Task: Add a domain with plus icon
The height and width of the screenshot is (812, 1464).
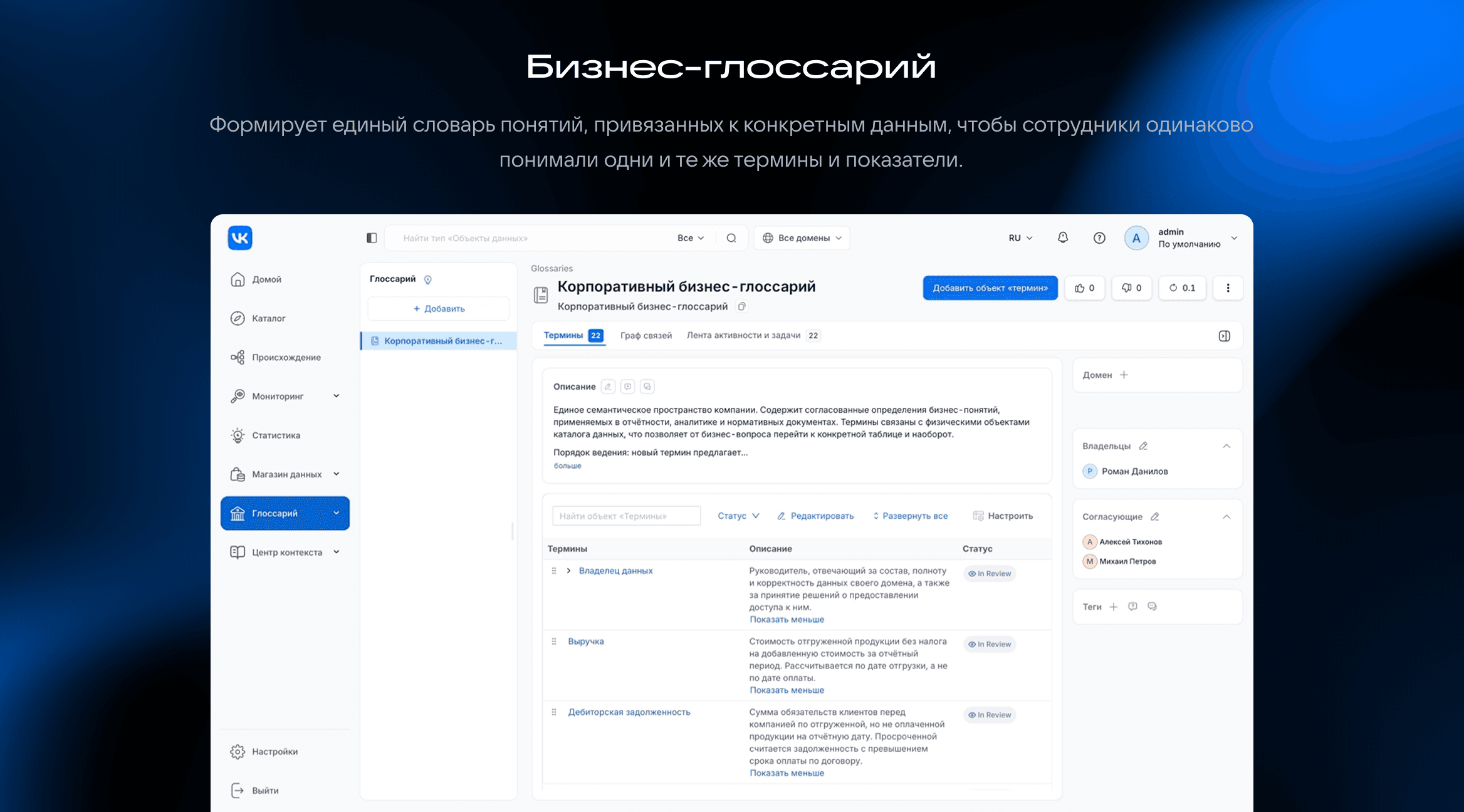Action: pos(1124,375)
